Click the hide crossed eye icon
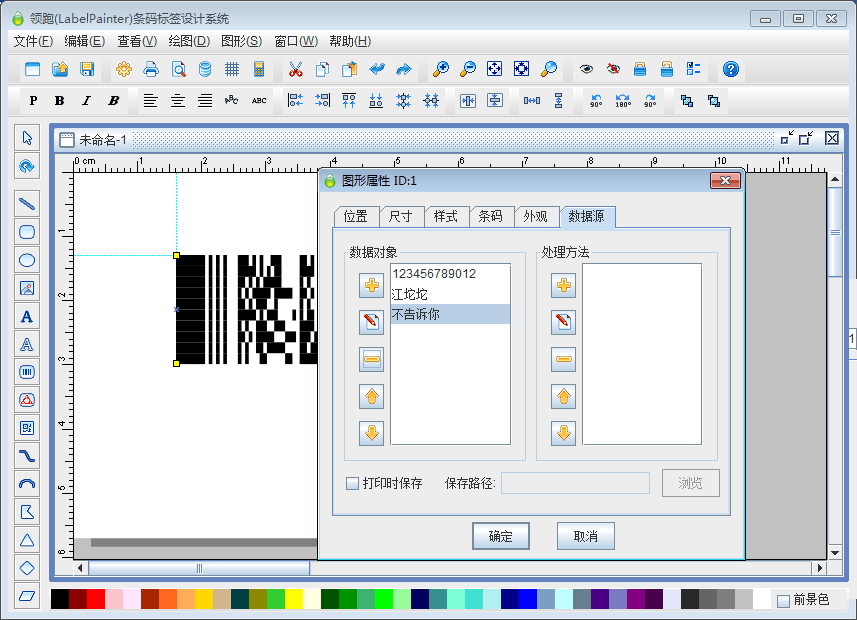This screenshot has height=620, width=857. (x=613, y=69)
